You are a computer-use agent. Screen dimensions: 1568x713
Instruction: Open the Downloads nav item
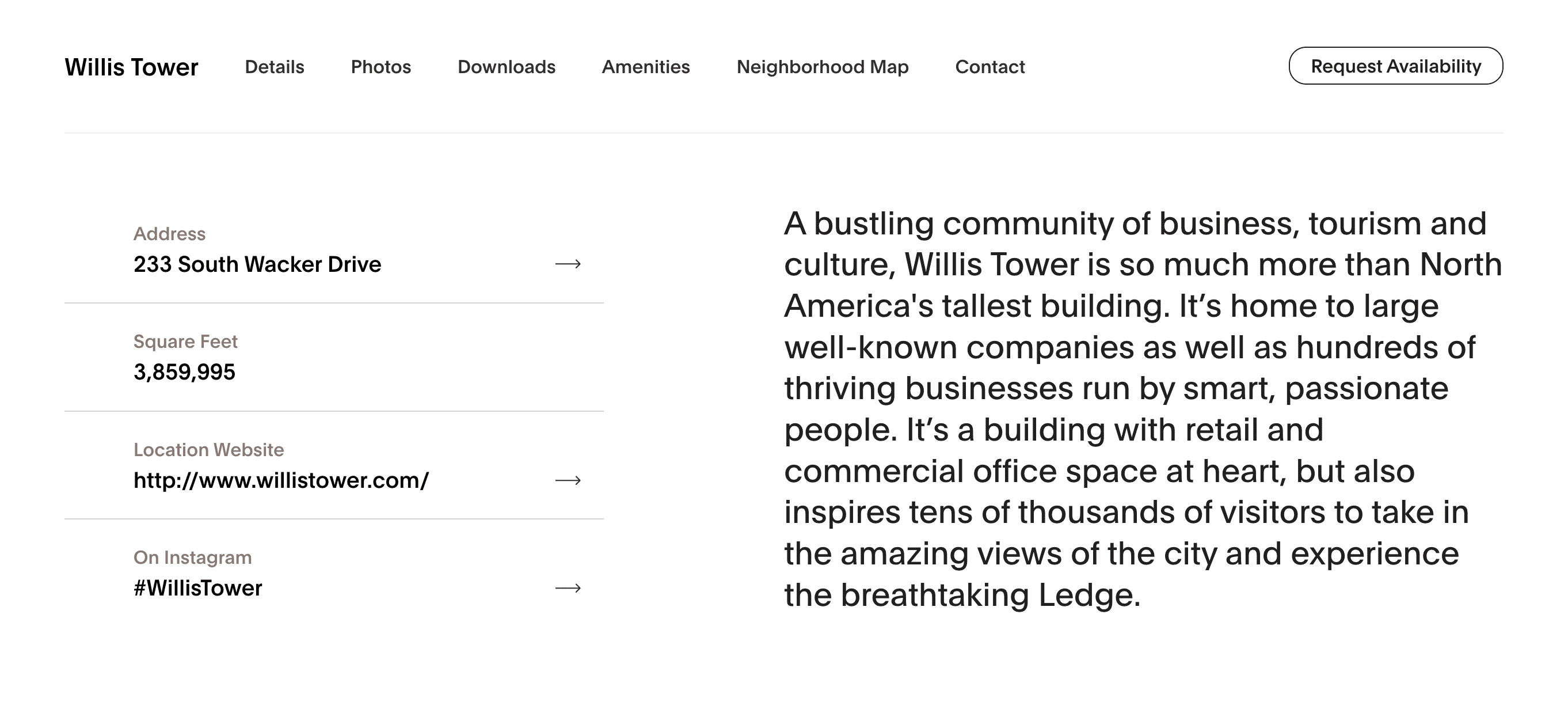pyautogui.click(x=507, y=66)
